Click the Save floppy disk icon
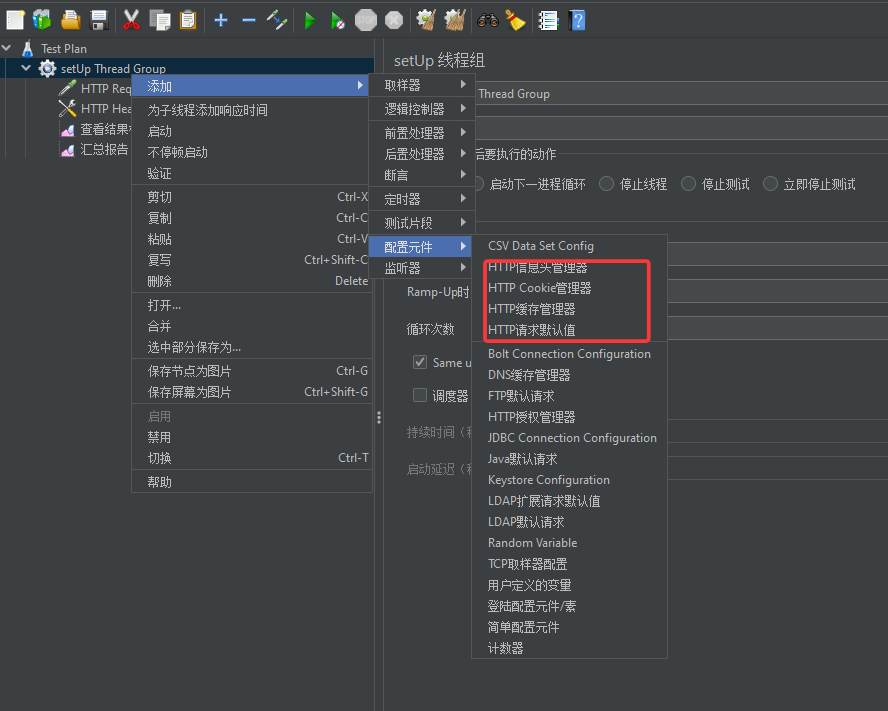Viewport: 888px width, 711px height. pyautogui.click(x=99, y=20)
